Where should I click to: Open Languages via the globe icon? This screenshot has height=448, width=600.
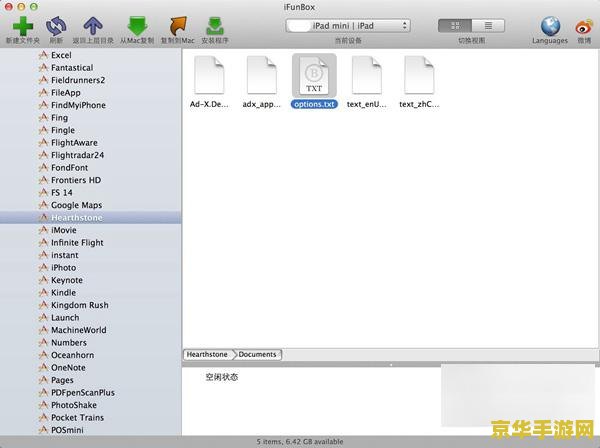coord(550,26)
